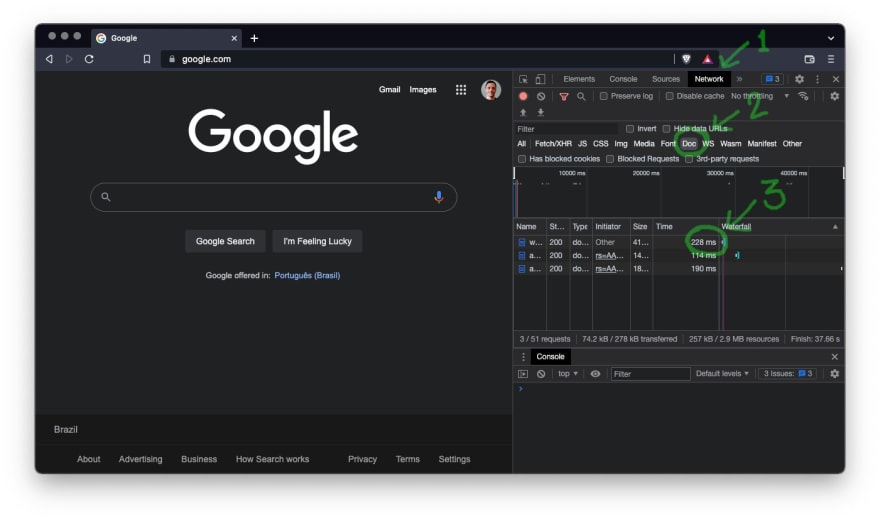Select the Network tab
The width and height of the screenshot is (880, 520).
coord(709,79)
